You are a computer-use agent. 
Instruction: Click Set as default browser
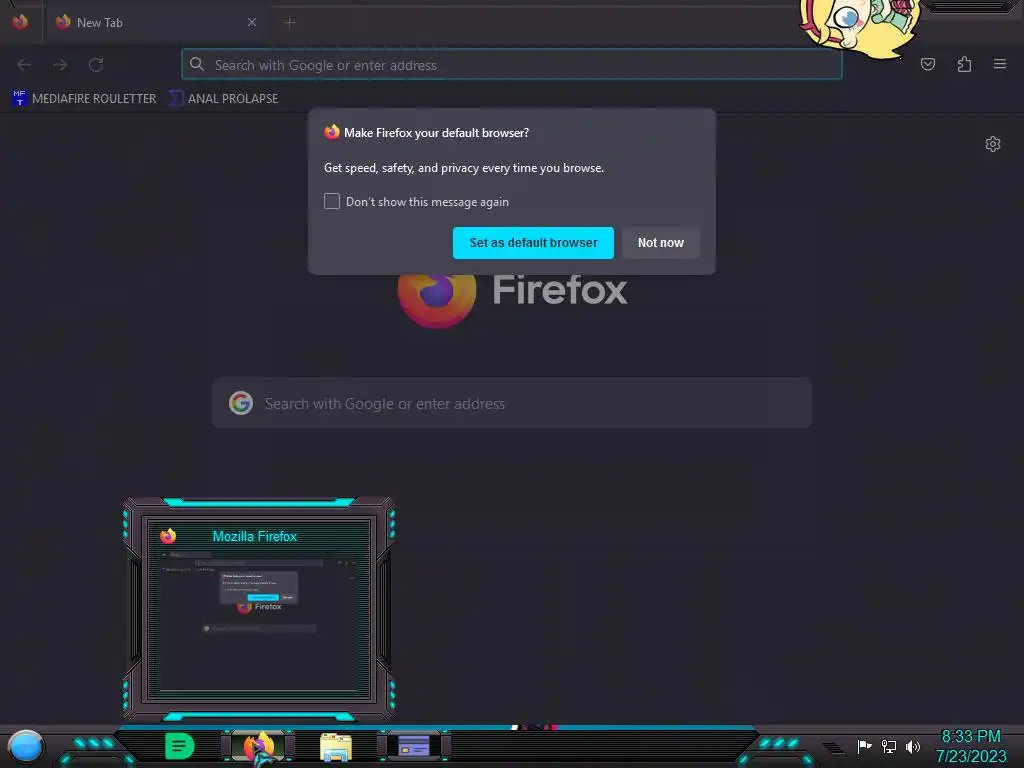pos(533,243)
